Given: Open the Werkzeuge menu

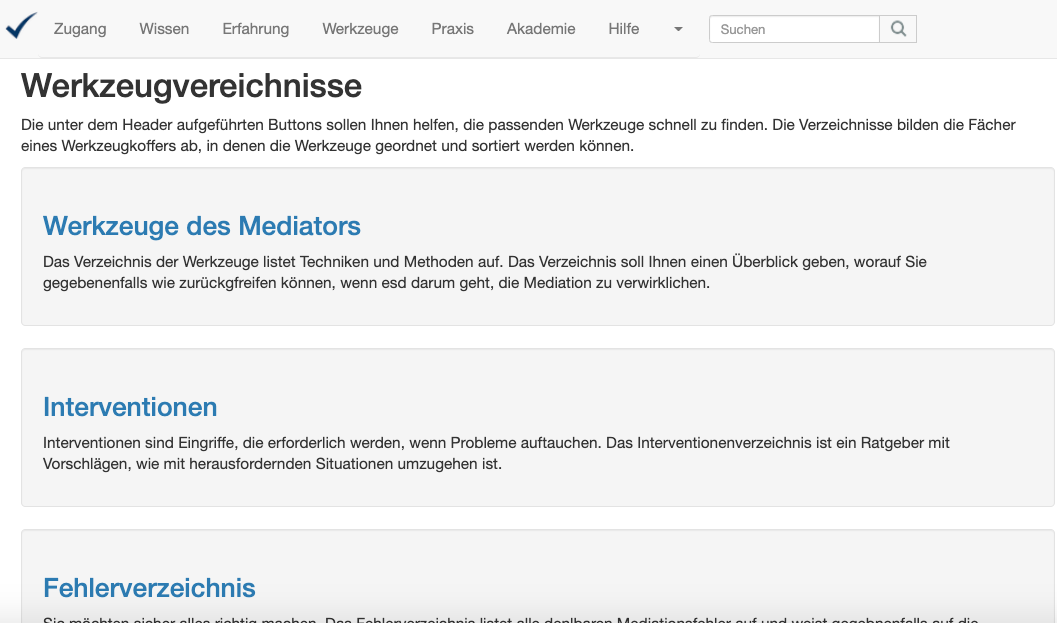Looking at the screenshot, I should pos(360,29).
